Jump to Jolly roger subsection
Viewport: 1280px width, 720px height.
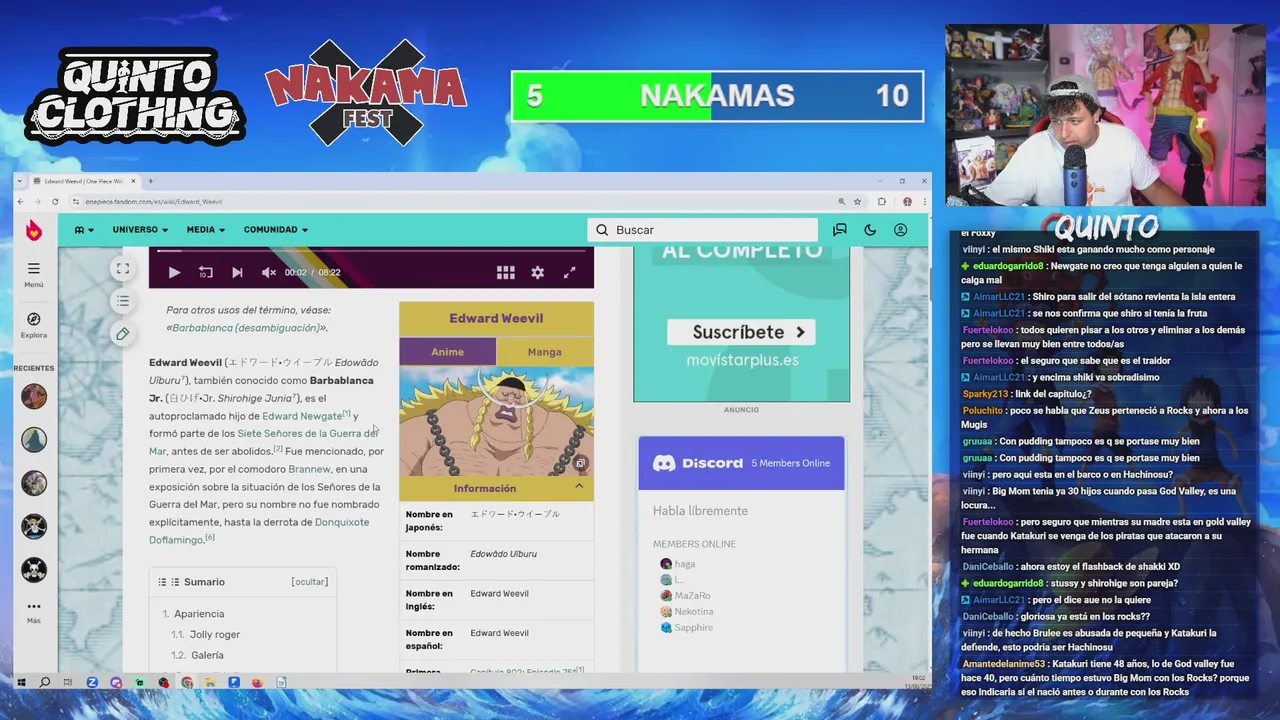(215, 635)
